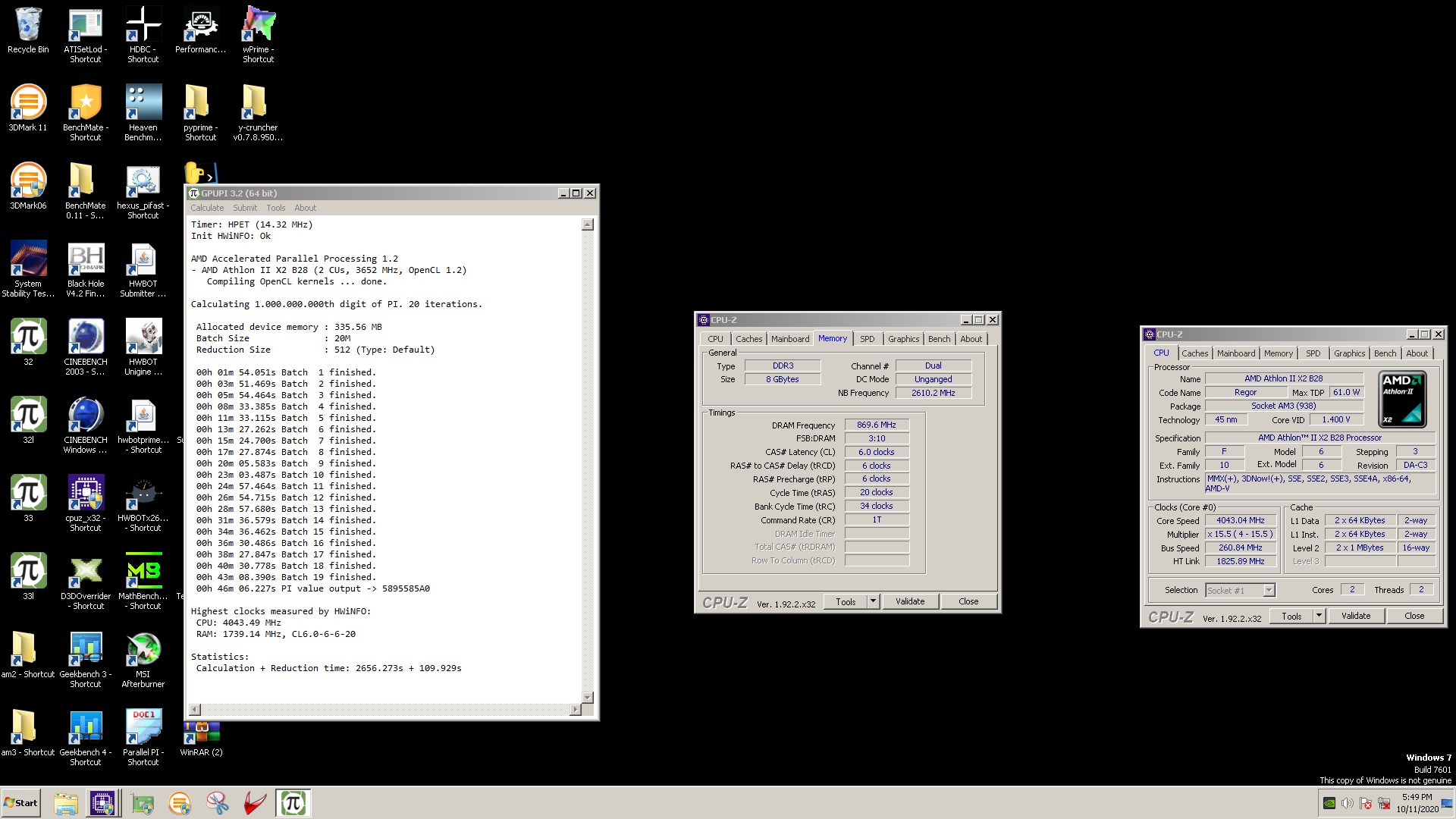Open the CINEBENCH 2003 desktop icon

[85, 347]
